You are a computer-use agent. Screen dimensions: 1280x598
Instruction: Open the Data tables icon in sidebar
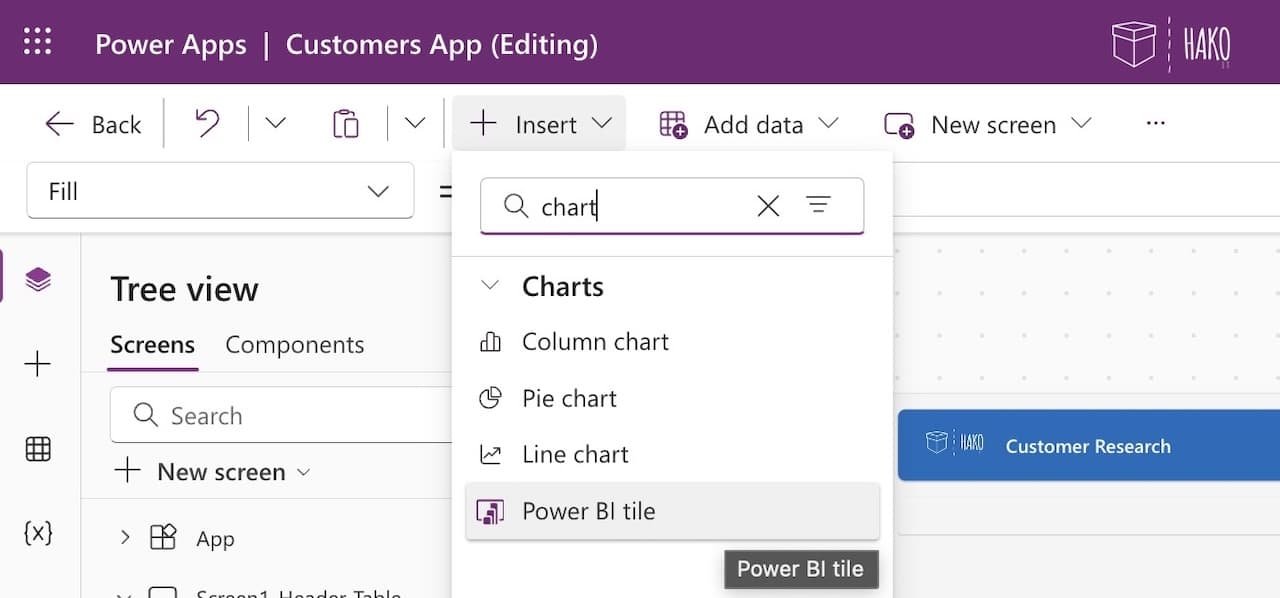click(37, 449)
